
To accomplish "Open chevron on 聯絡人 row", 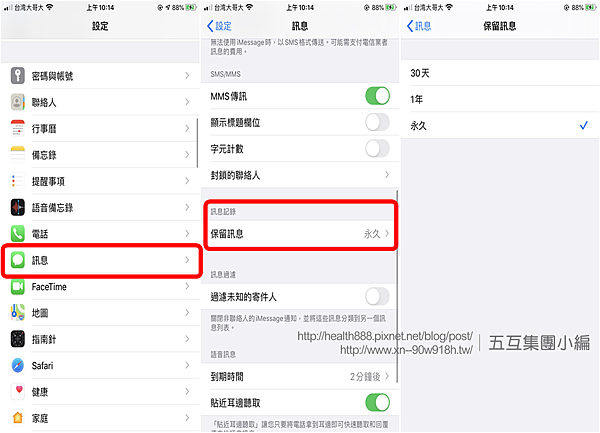I will point(187,102).
